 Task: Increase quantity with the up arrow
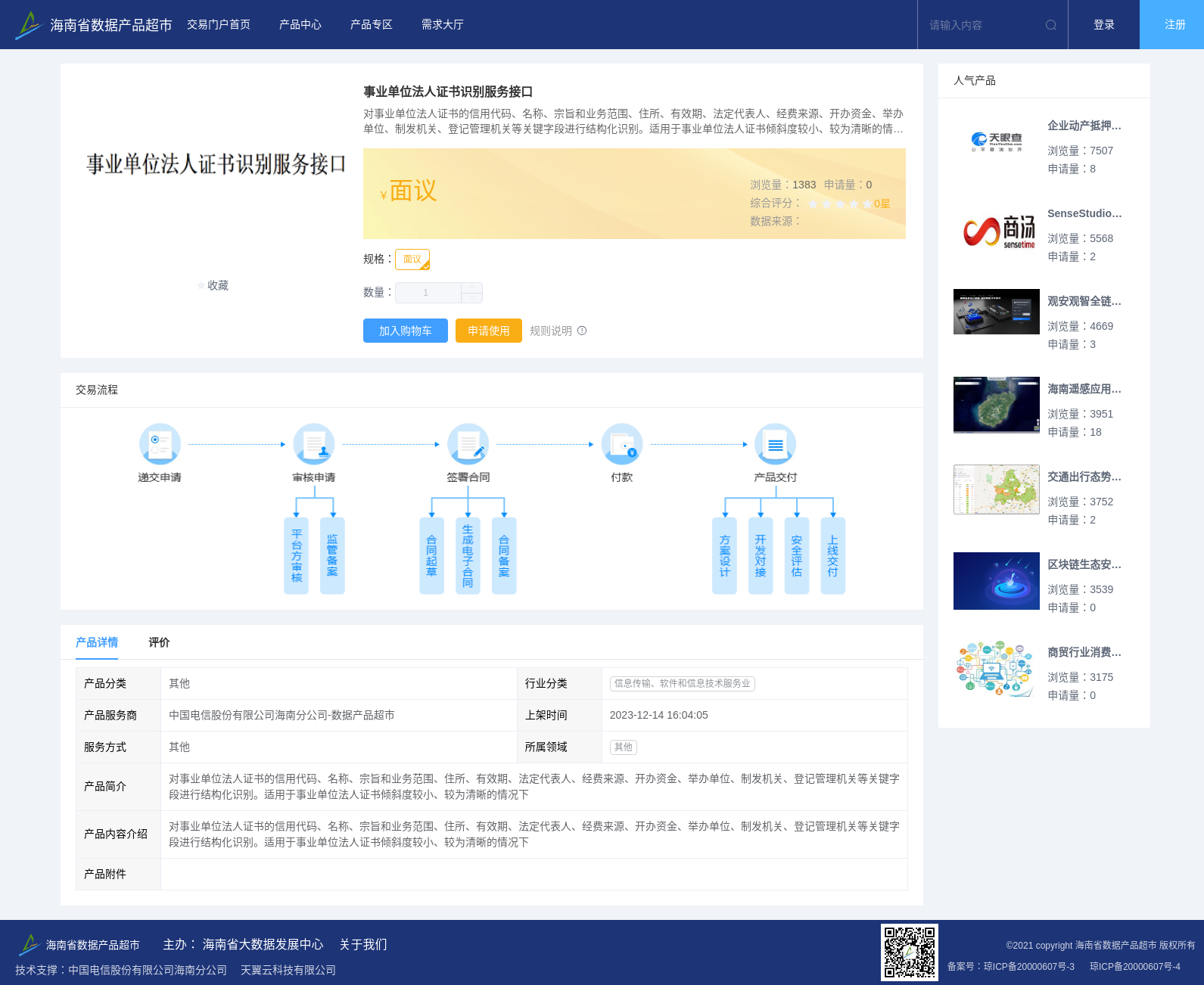(472, 287)
